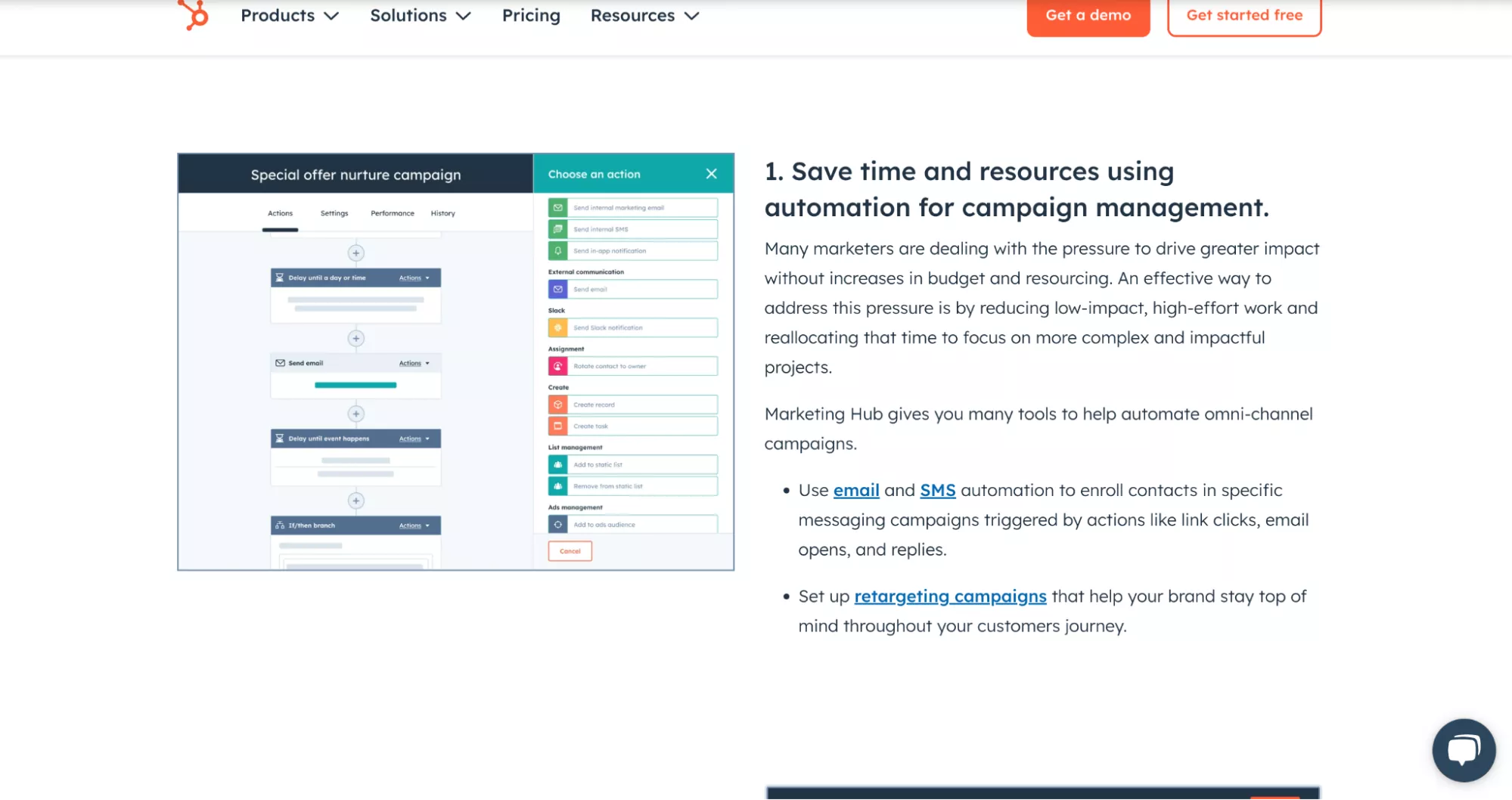
Task: Open Actions dropdown on Send email step
Action: point(414,364)
